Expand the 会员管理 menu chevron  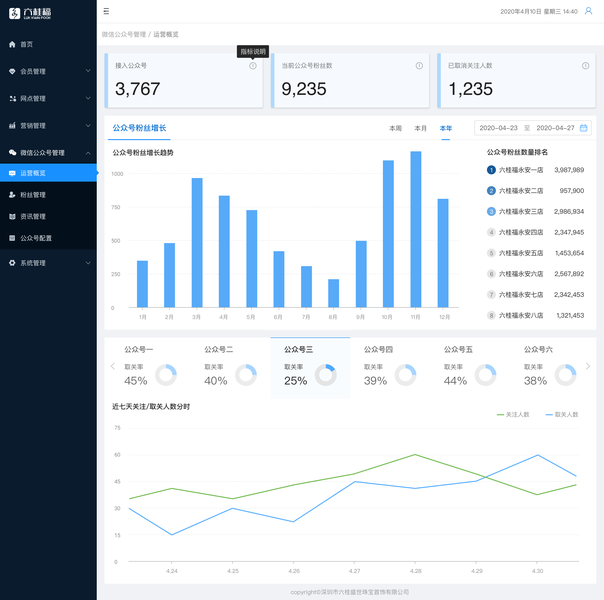(88, 71)
